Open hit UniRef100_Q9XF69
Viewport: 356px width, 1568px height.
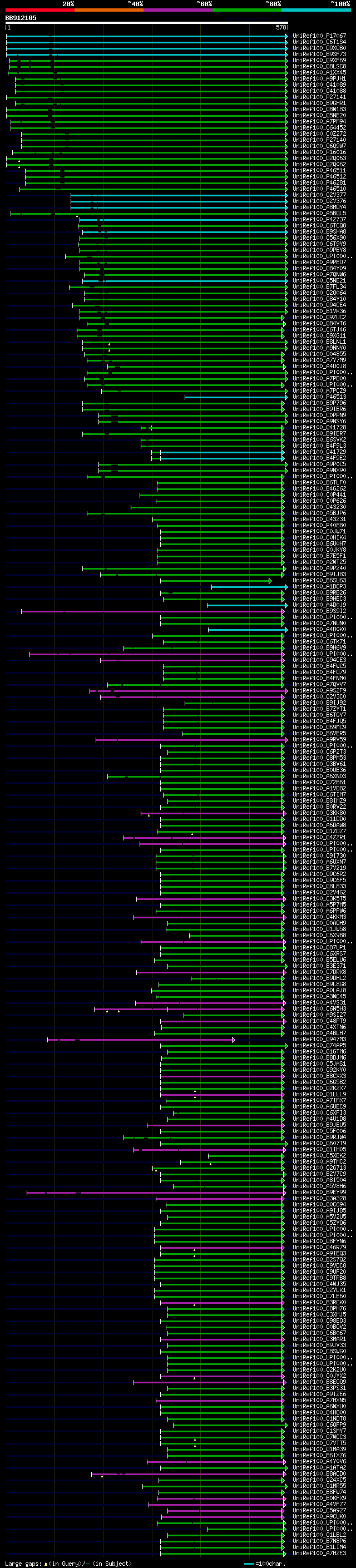point(319,60)
